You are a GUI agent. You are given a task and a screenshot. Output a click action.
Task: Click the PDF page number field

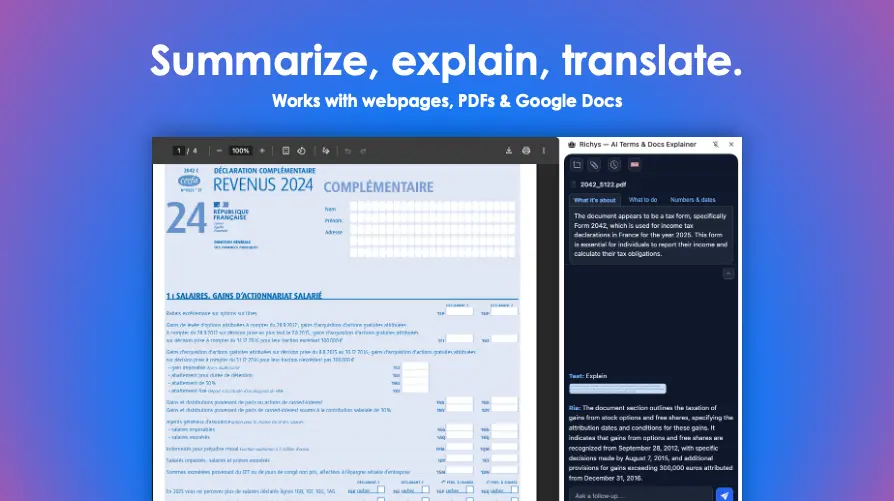(178, 151)
